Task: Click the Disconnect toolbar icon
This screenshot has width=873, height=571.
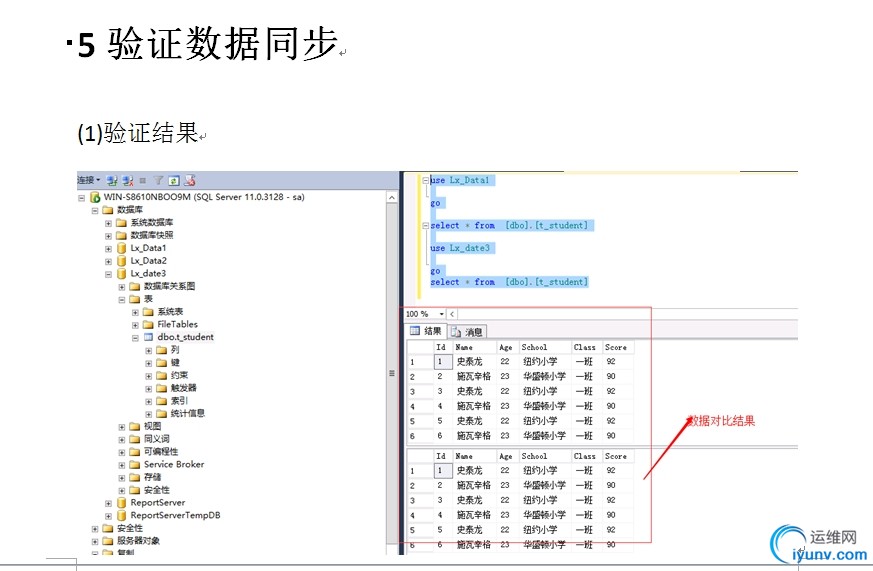Action: click(128, 180)
